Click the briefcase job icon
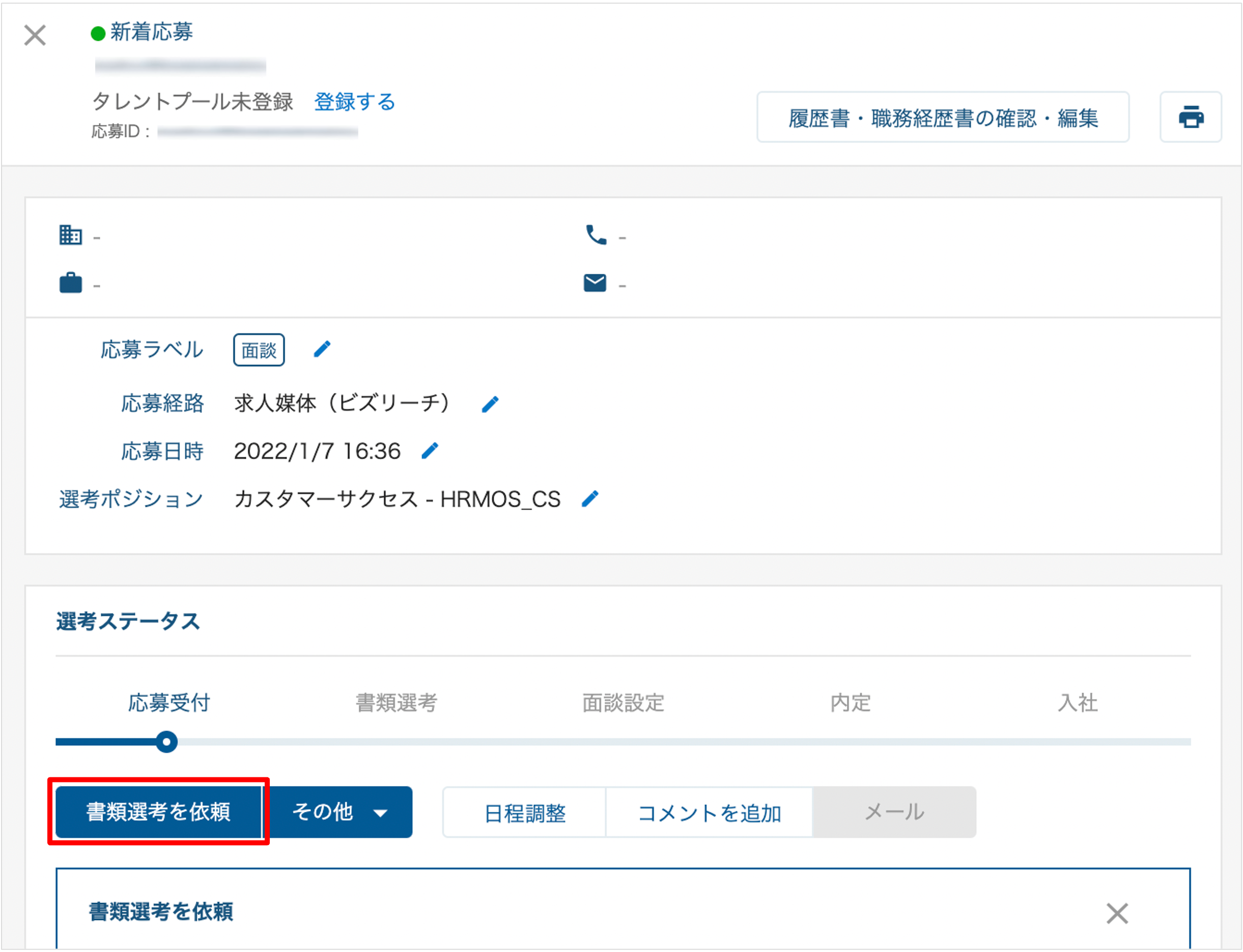This screenshot has width=1243, height=952. coord(71,282)
